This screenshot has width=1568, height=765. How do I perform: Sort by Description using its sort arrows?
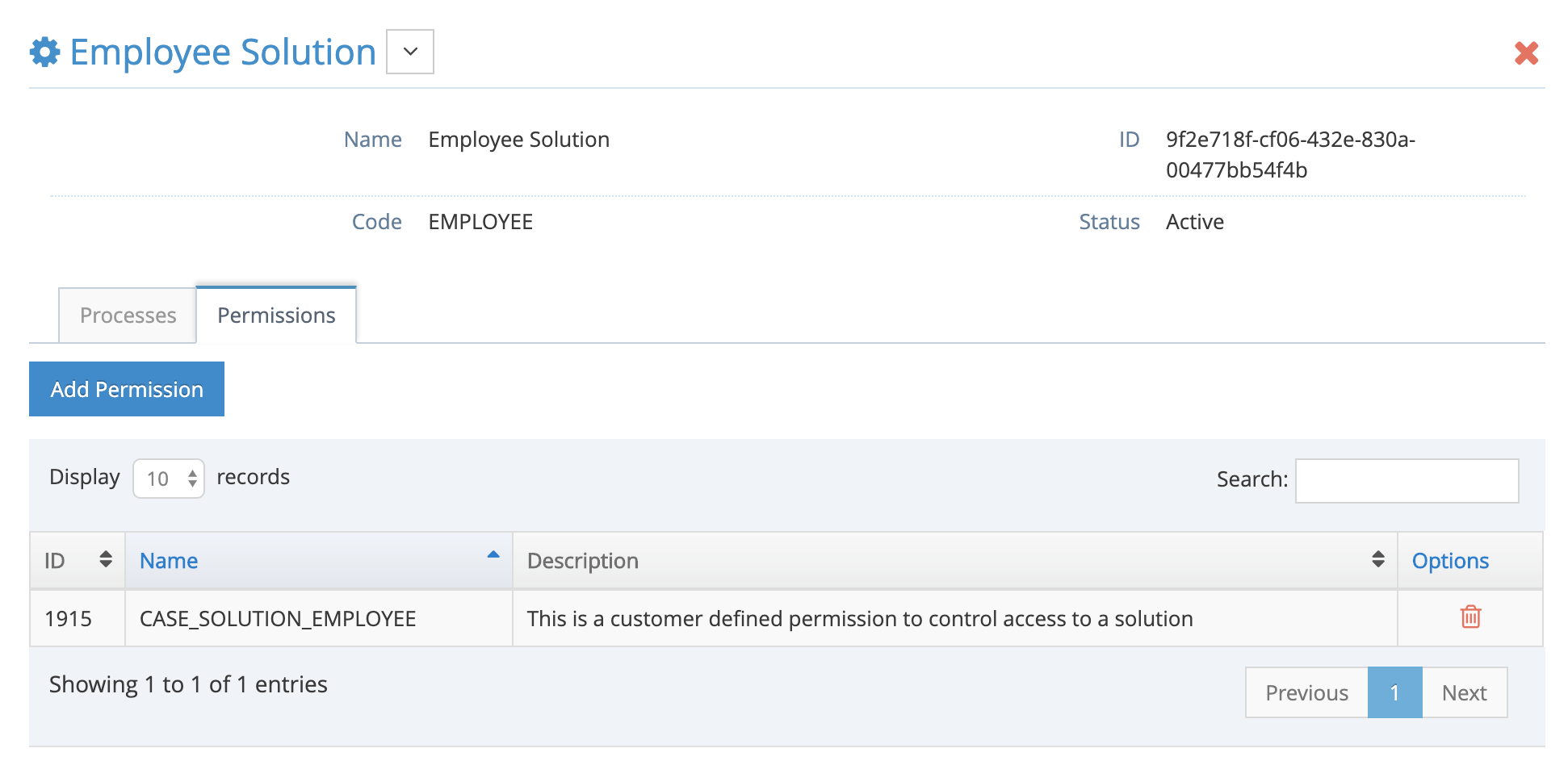tap(1377, 559)
